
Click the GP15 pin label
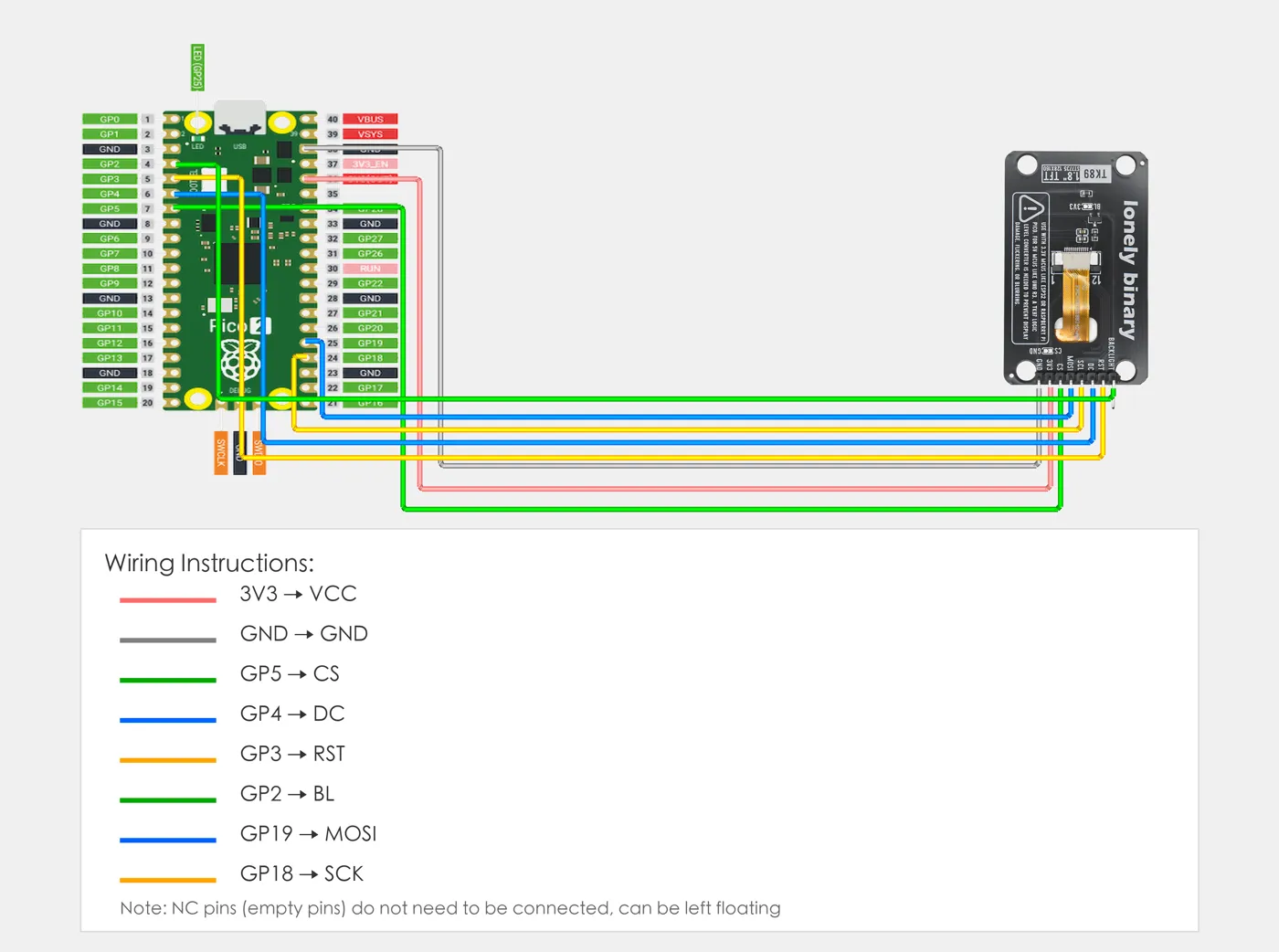click(110, 403)
